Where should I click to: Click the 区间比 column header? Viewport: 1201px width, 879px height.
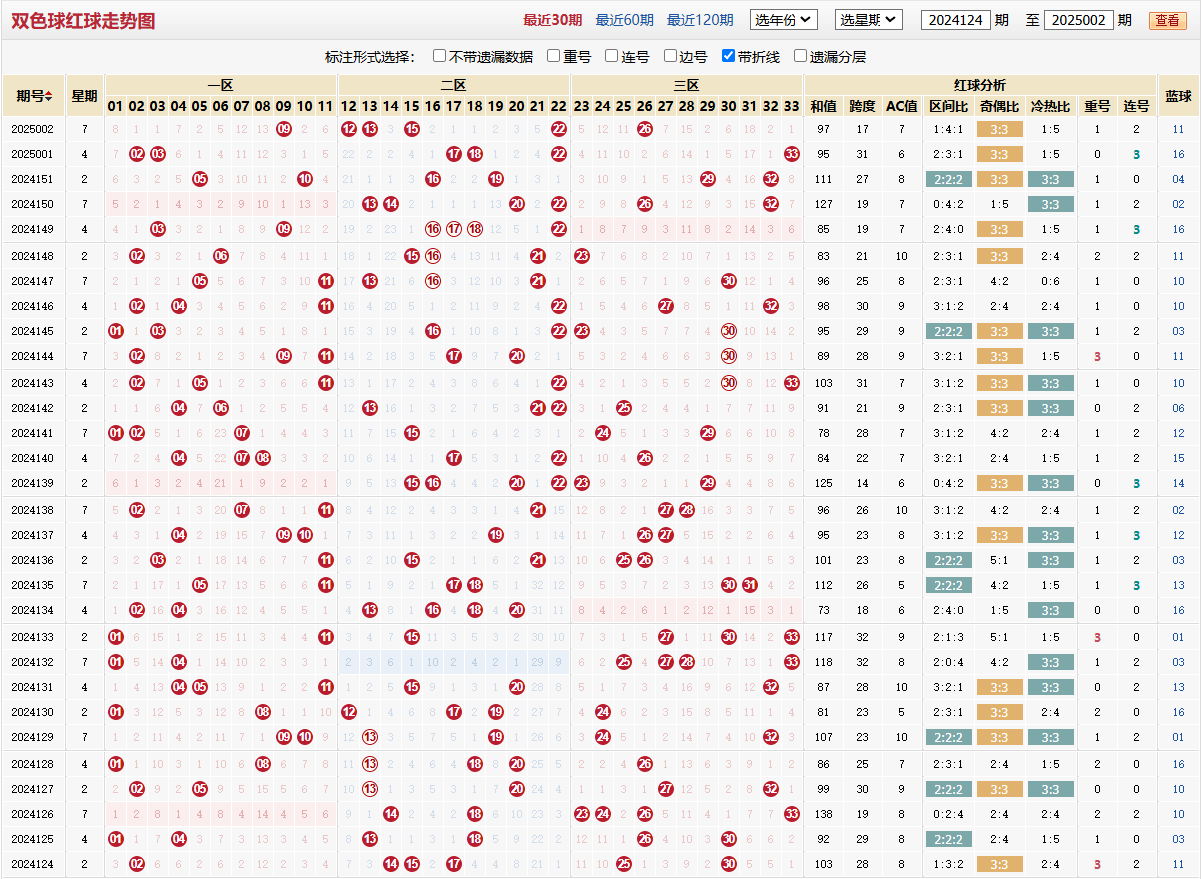click(948, 106)
